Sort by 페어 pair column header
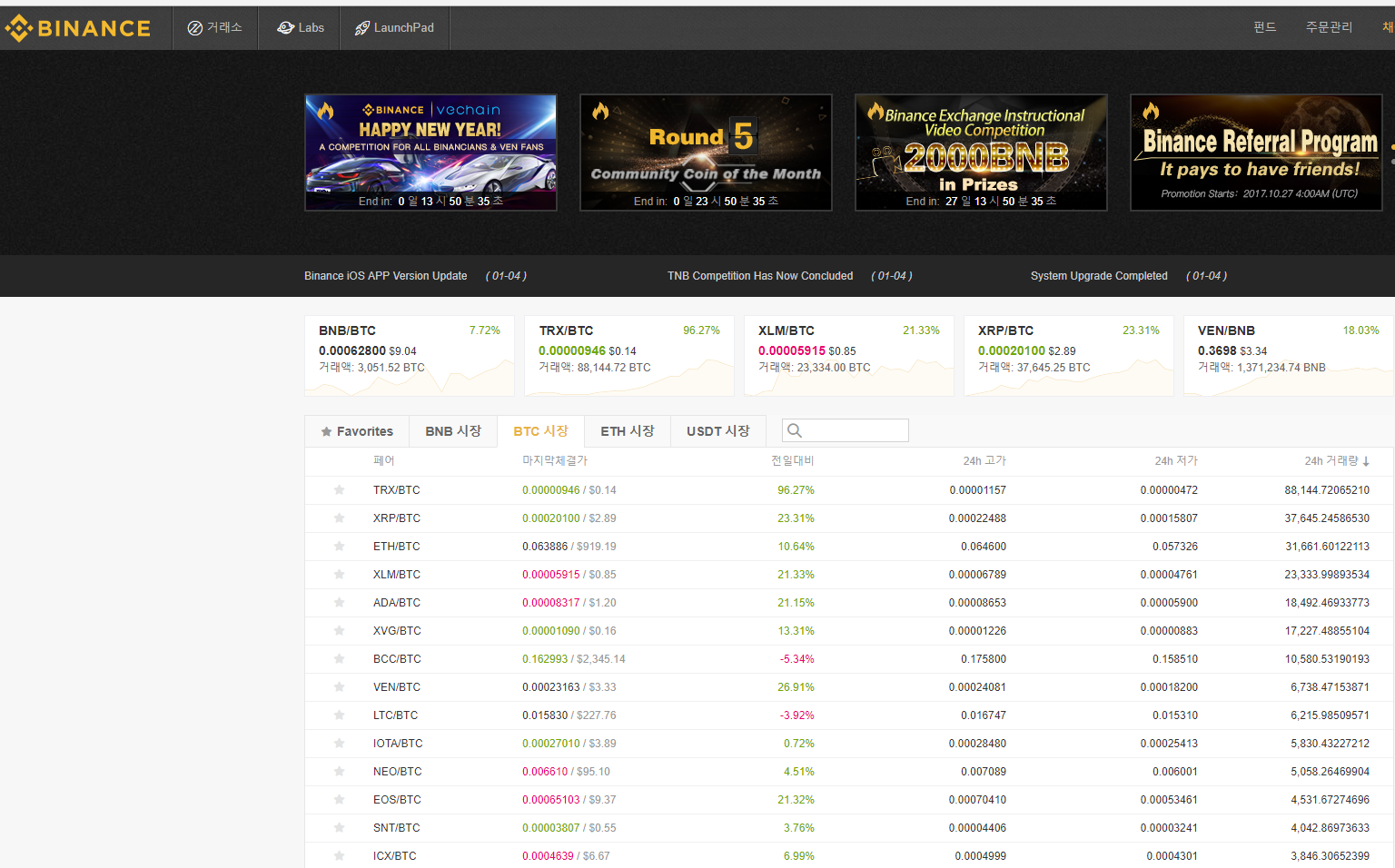1395x868 pixels. 384,461
